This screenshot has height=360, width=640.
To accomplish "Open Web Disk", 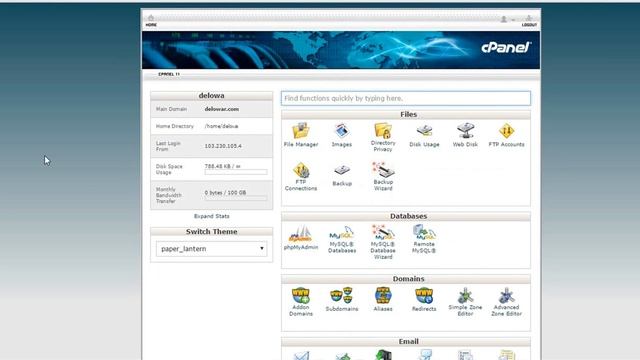I will tap(465, 135).
